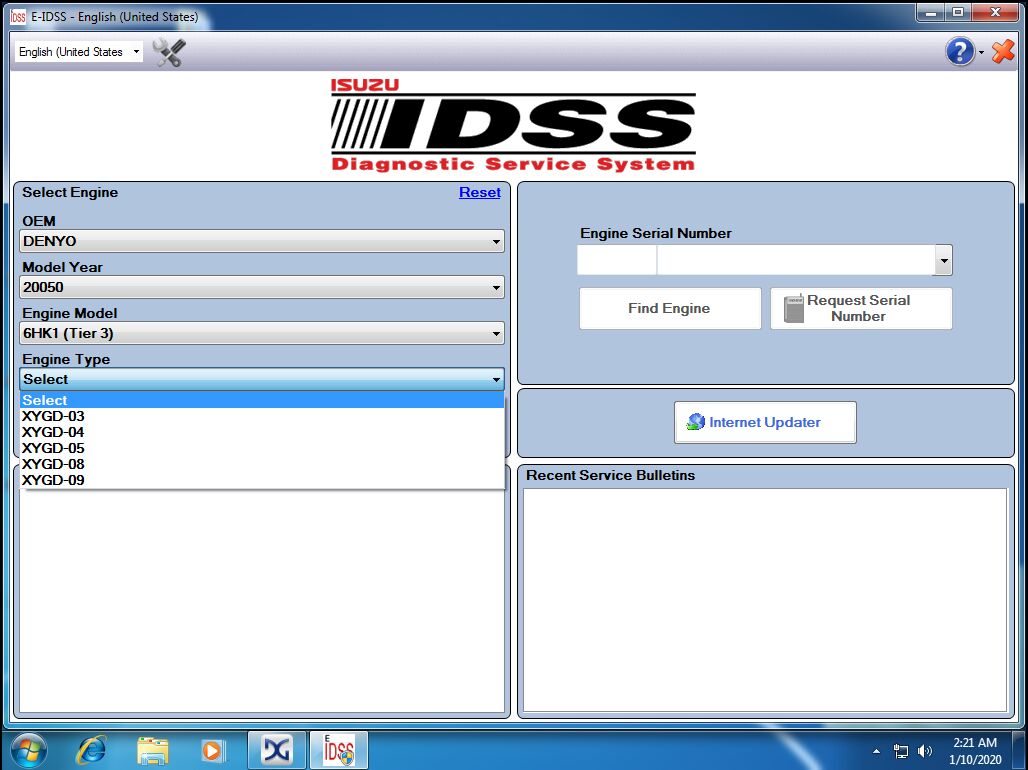This screenshot has height=770, width=1028.
Task: Click the E-IDSS taskbar icon
Action: click(x=338, y=750)
